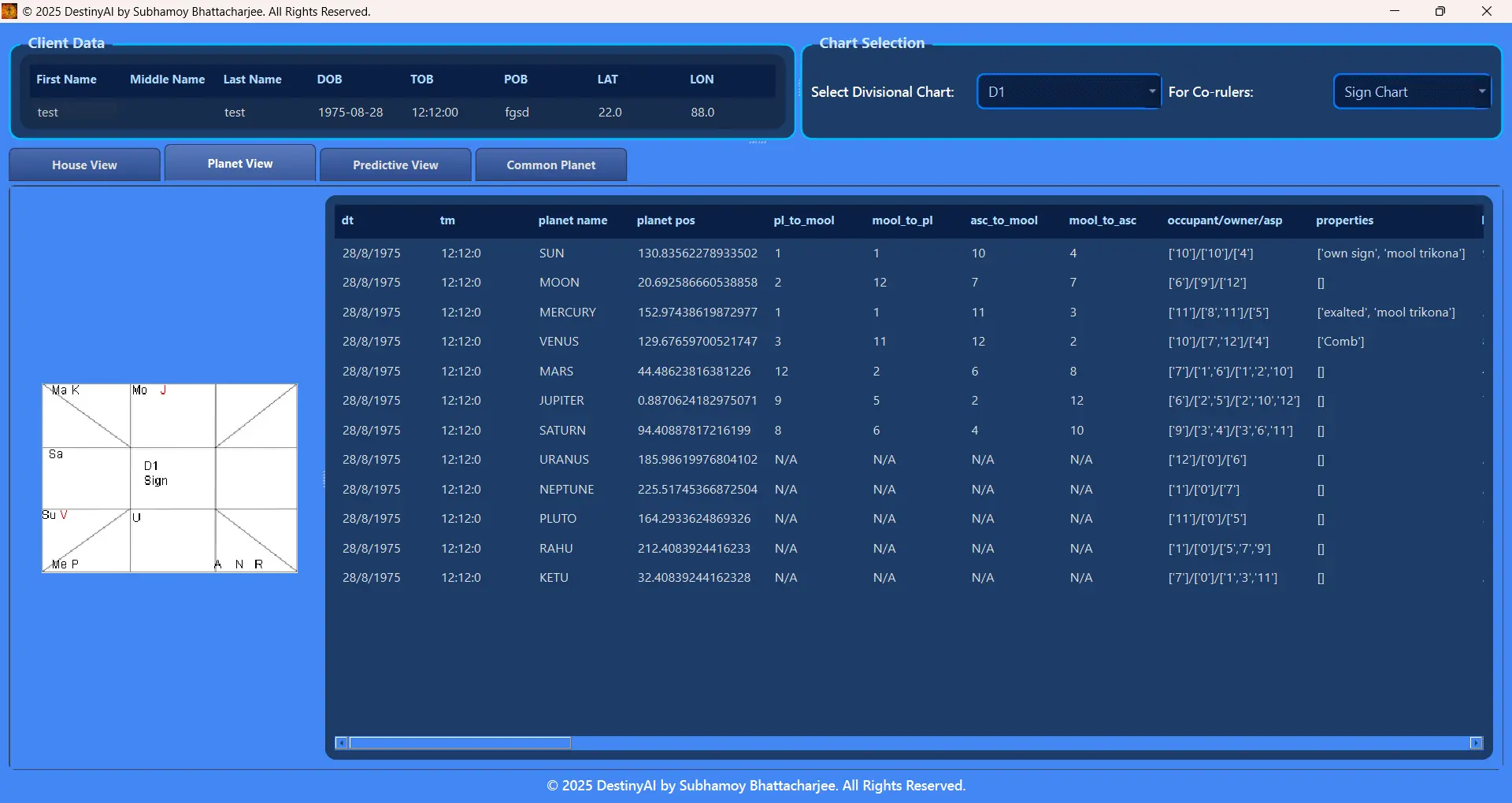This screenshot has width=1512, height=803.
Task: Click the properties column header
Action: pyautogui.click(x=1344, y=220)
